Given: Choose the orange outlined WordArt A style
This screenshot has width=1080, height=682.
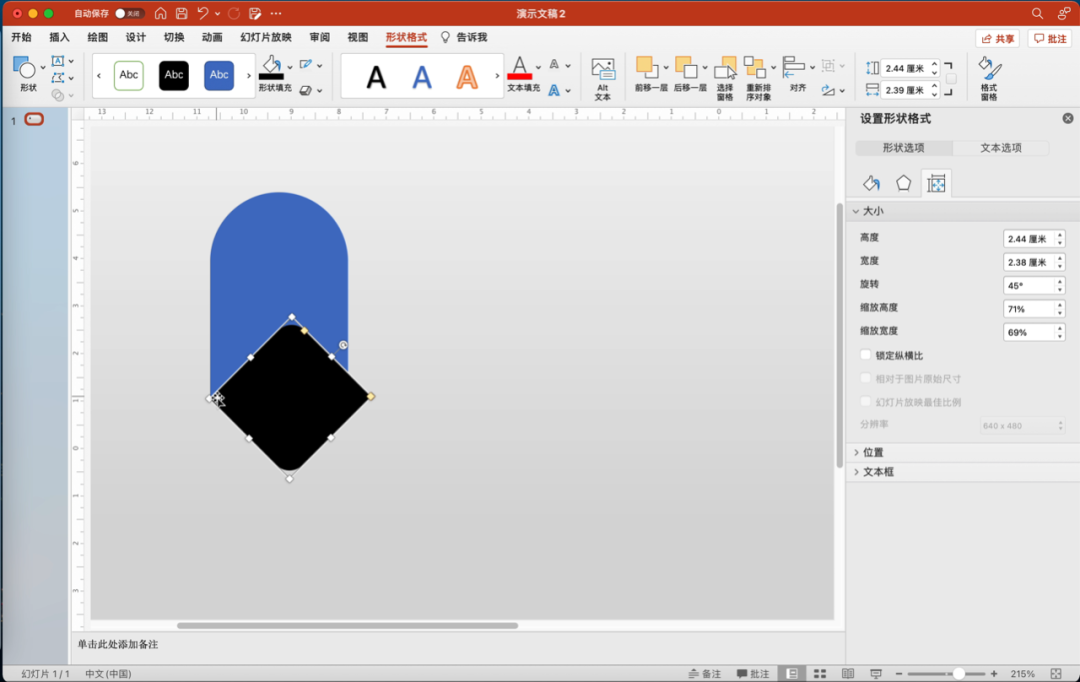Looking at the screenshot, I should pyautogui.click(x=467, y=77).
